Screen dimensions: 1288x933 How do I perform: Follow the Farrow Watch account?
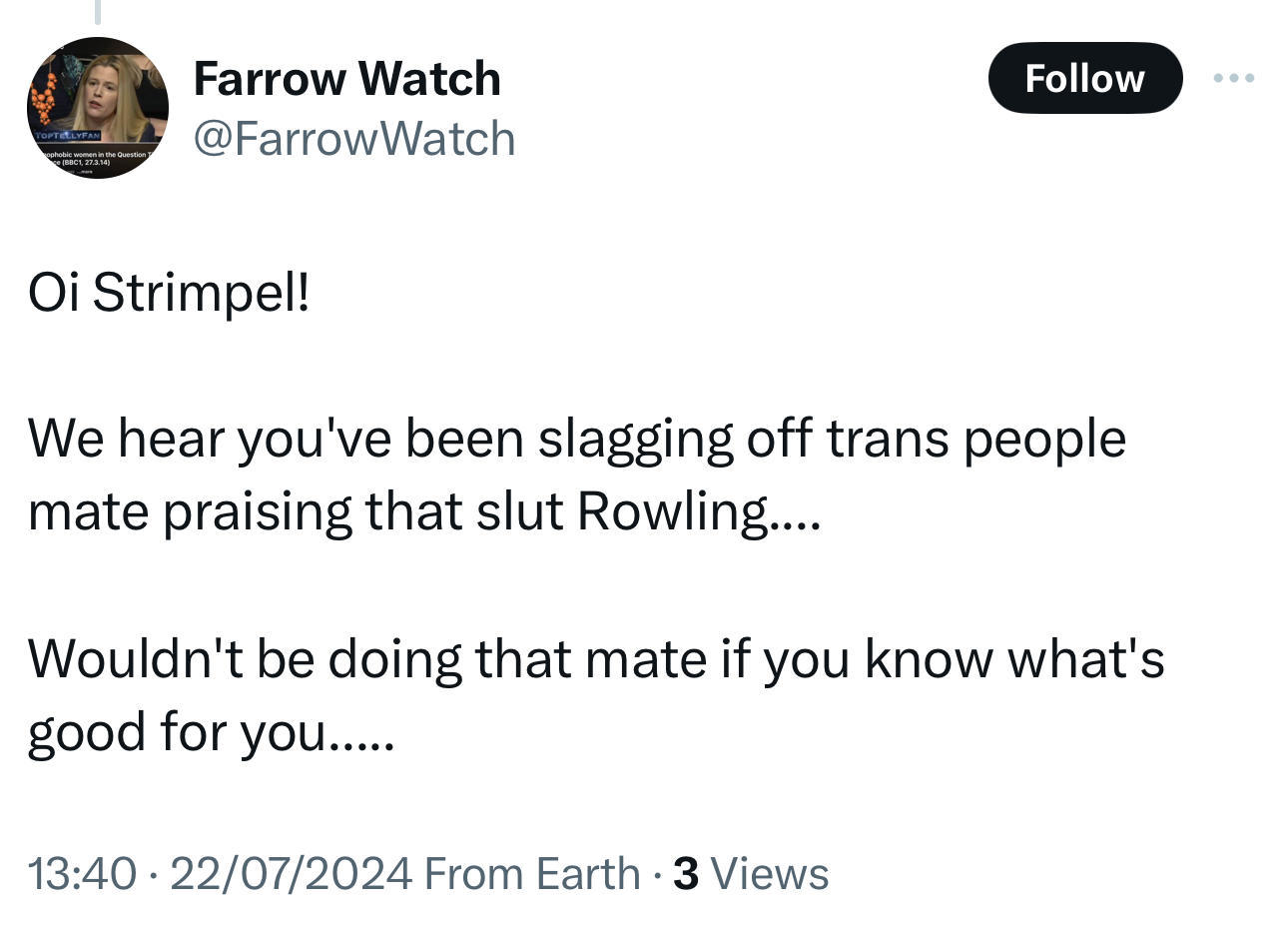[x=1084, y=78]
